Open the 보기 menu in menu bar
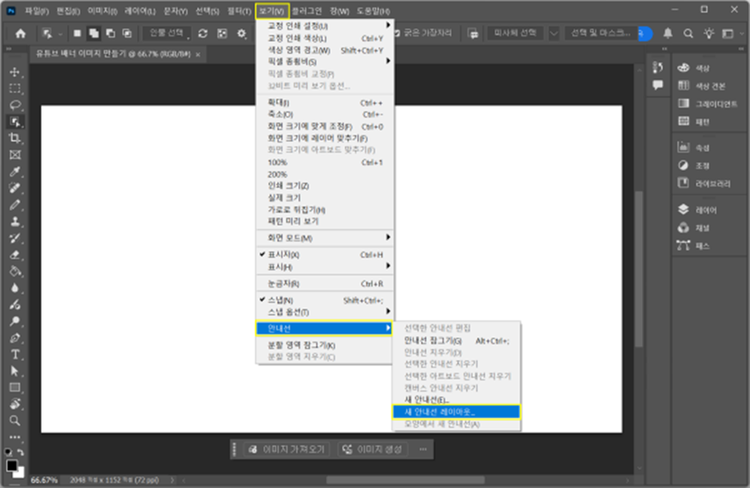Screen dimensions: 750x488 coord(272,11)
